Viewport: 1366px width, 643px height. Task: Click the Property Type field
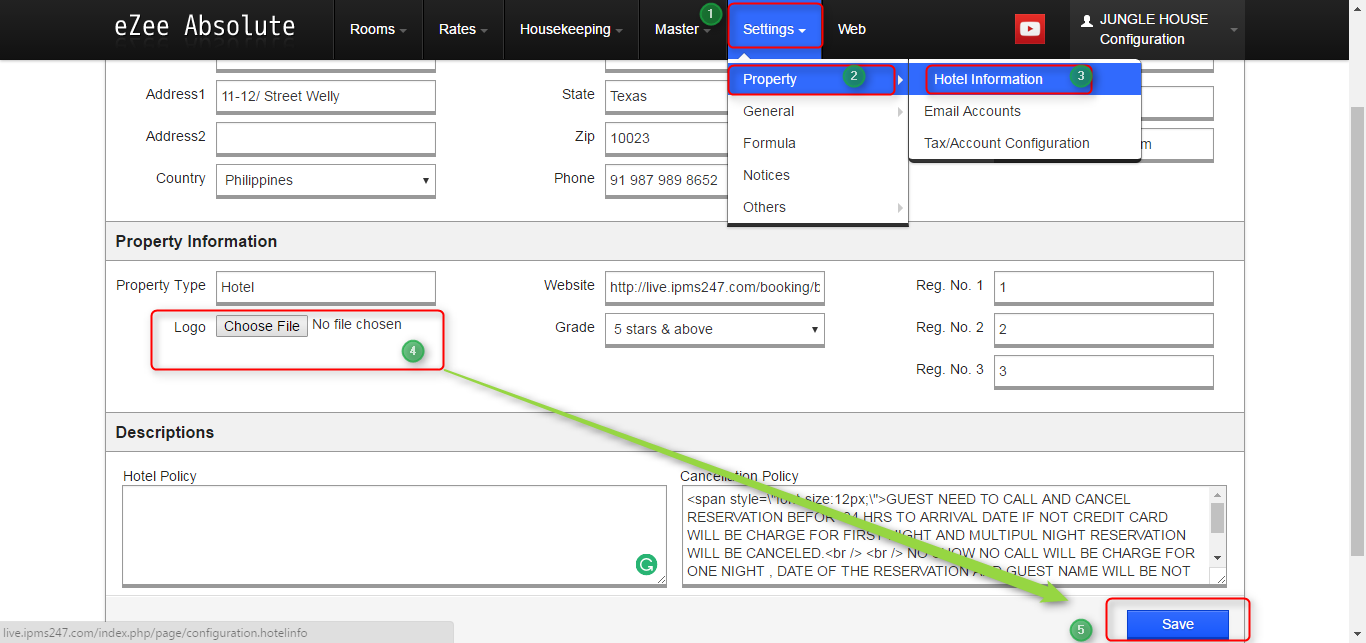[x=326, y=287]
